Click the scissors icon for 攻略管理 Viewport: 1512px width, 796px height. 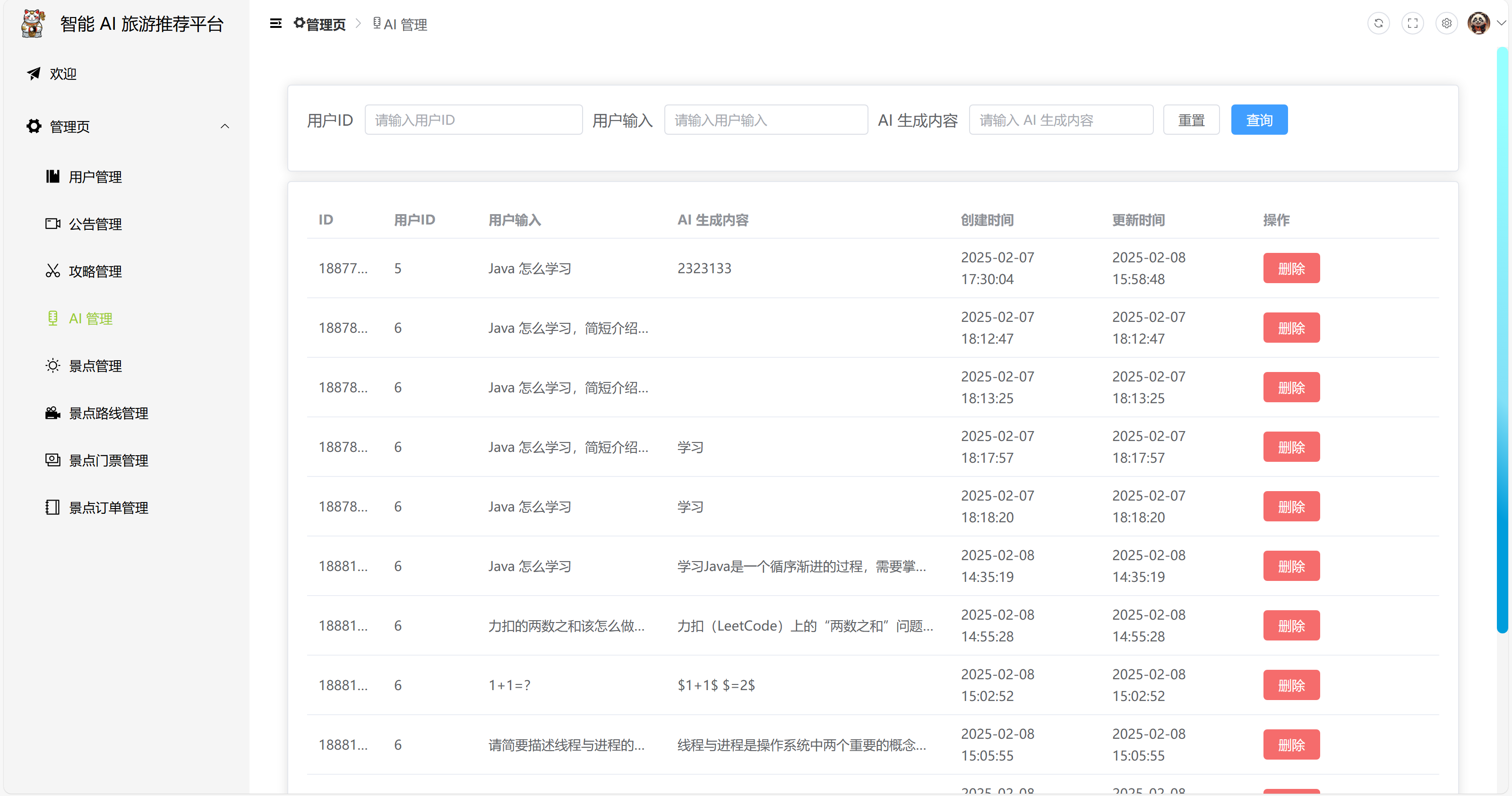click(x=53, y=271)
